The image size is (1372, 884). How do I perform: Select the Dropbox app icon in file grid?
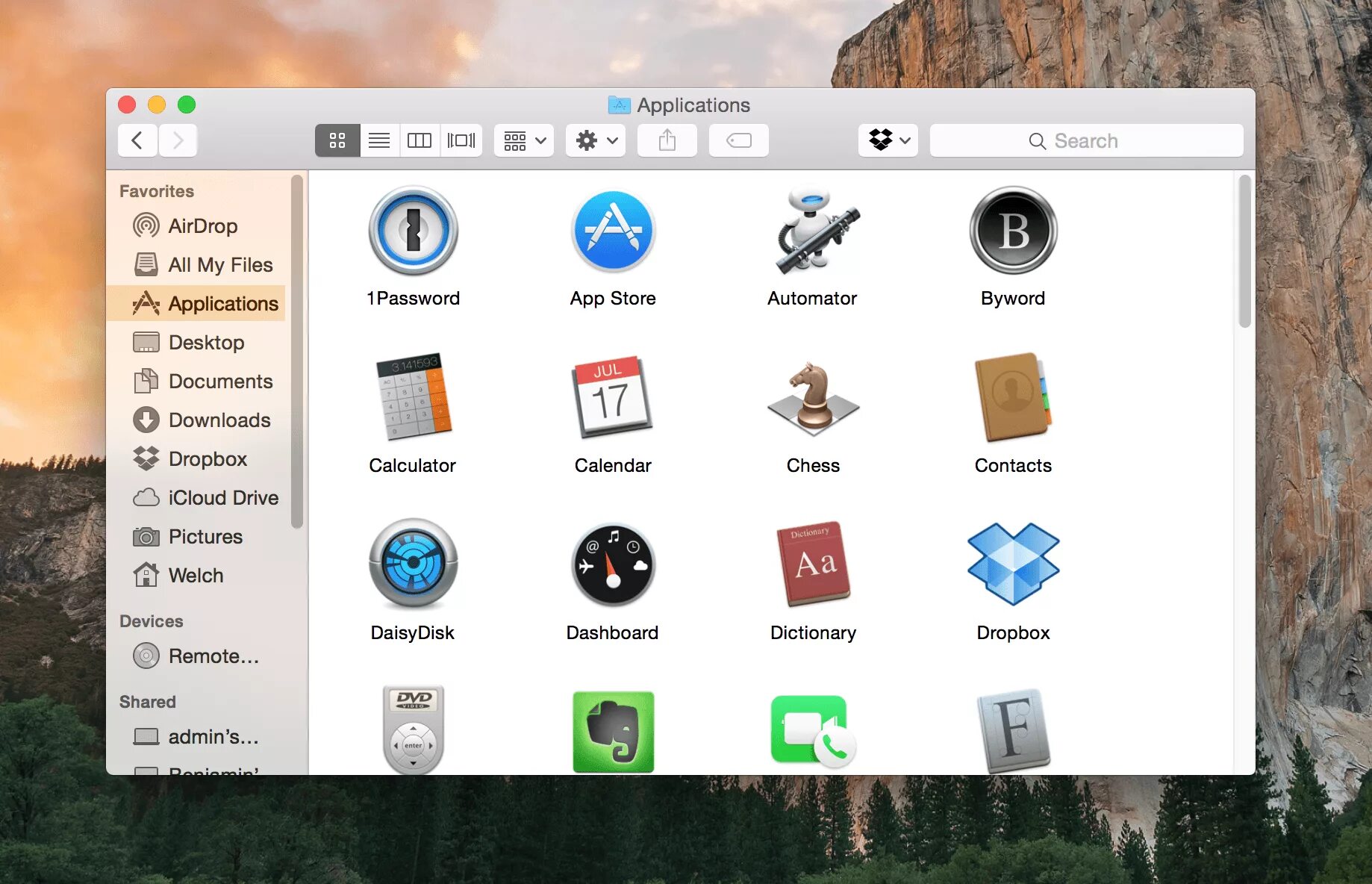click(1013, 564)
